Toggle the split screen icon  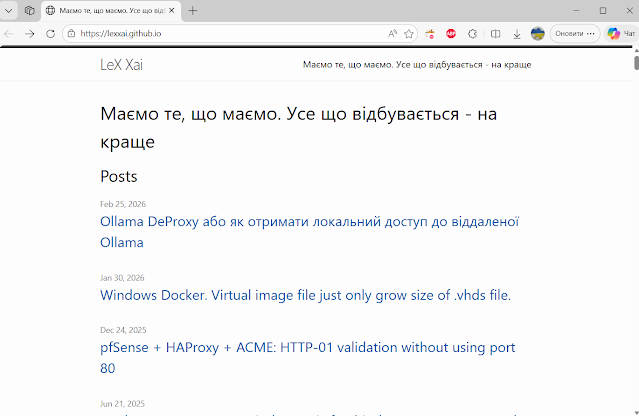pyautogui.click(x=496, y=33)
